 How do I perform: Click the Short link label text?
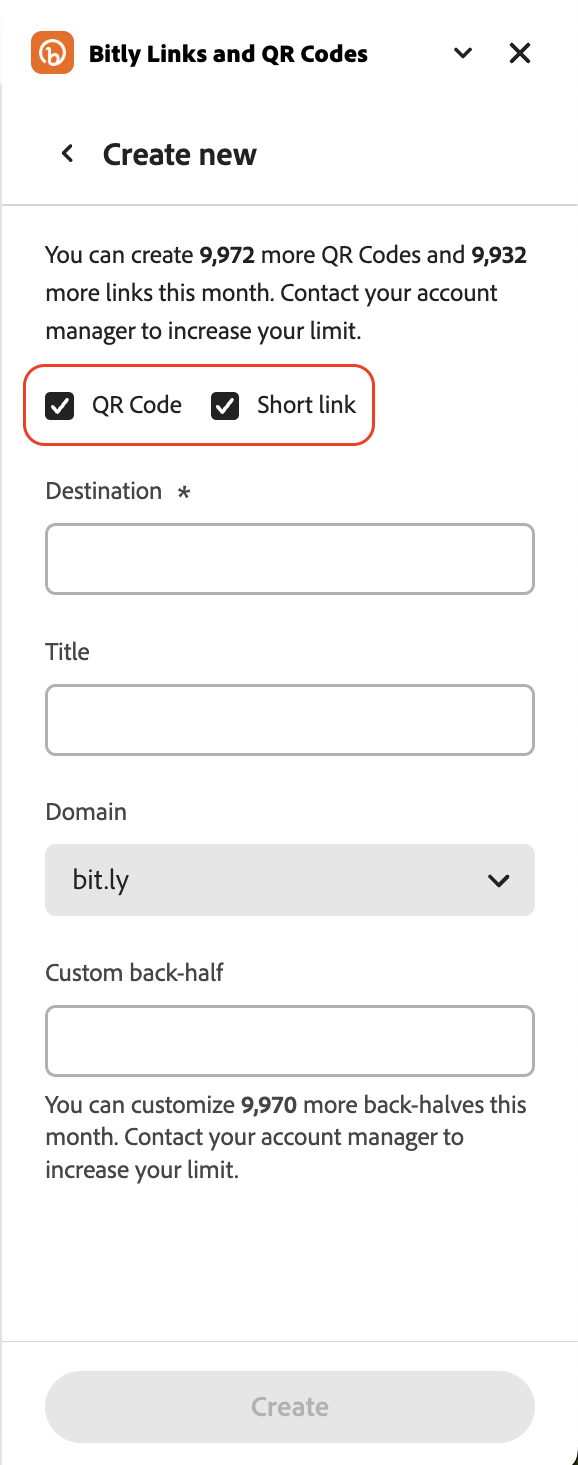306,405
